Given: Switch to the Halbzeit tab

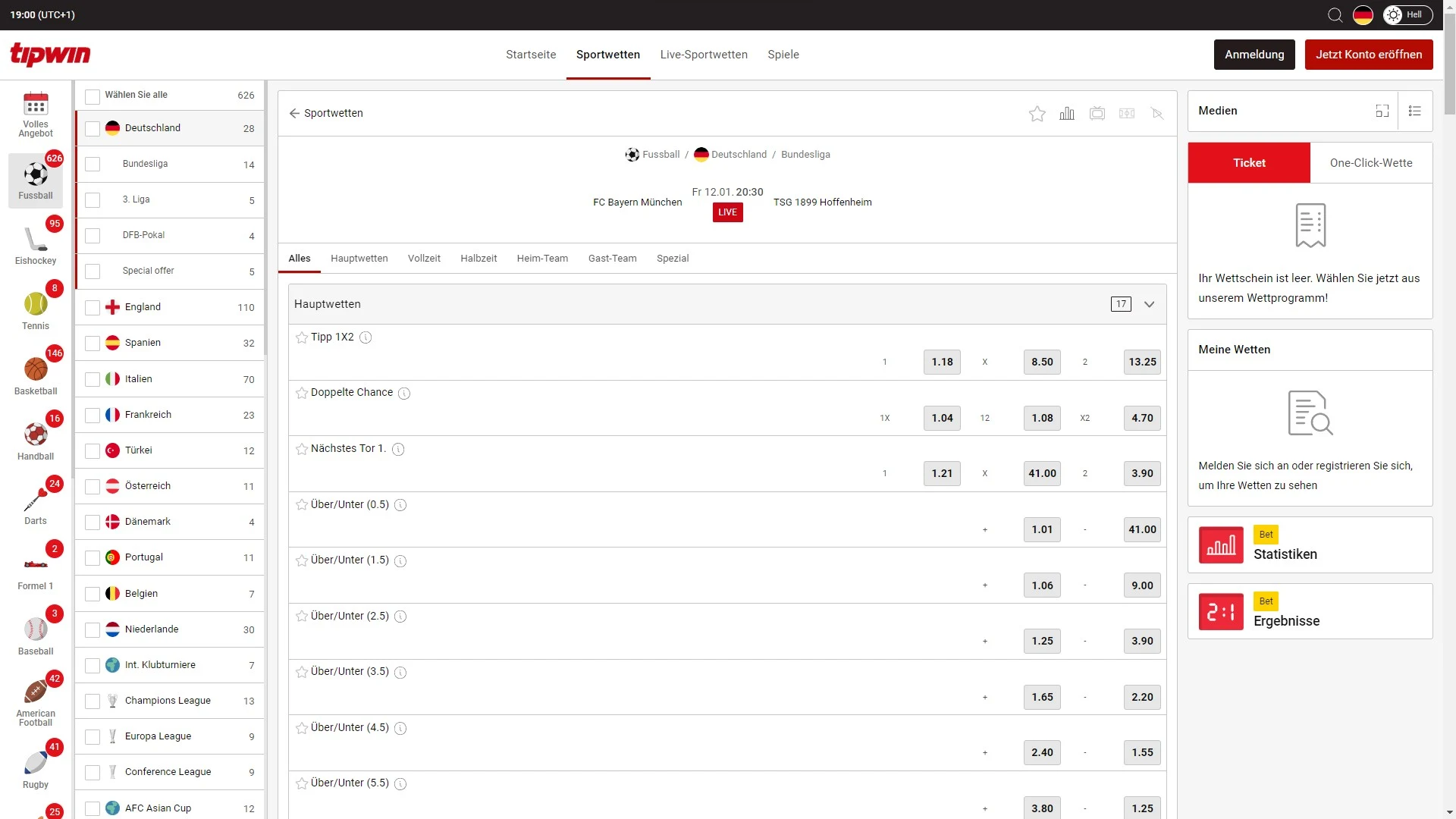Looking at the screenshot, I should (x=479, y=259).
